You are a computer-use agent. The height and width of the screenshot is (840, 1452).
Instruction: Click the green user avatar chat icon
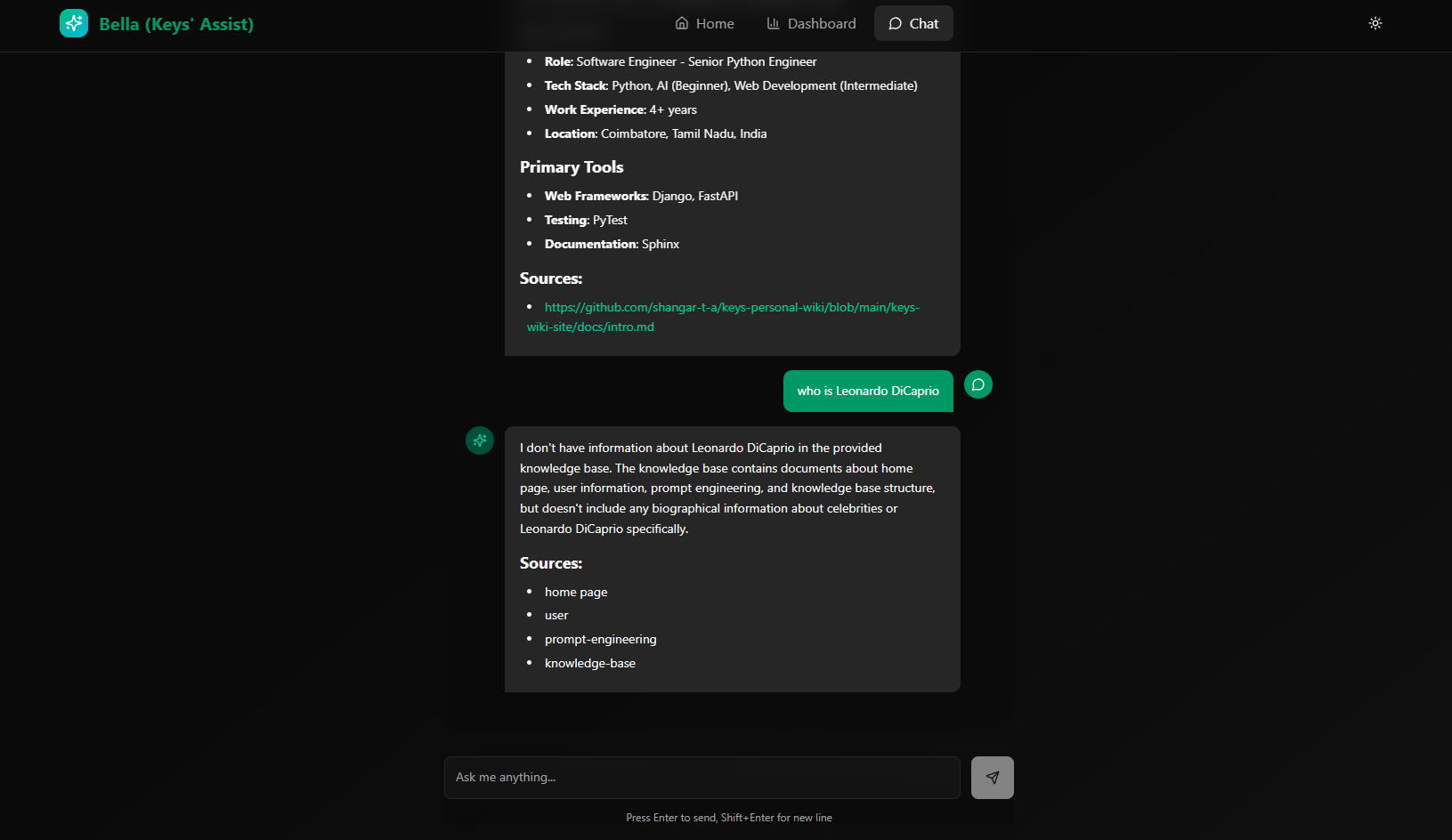pyautogui.click(x=977, y=384)
